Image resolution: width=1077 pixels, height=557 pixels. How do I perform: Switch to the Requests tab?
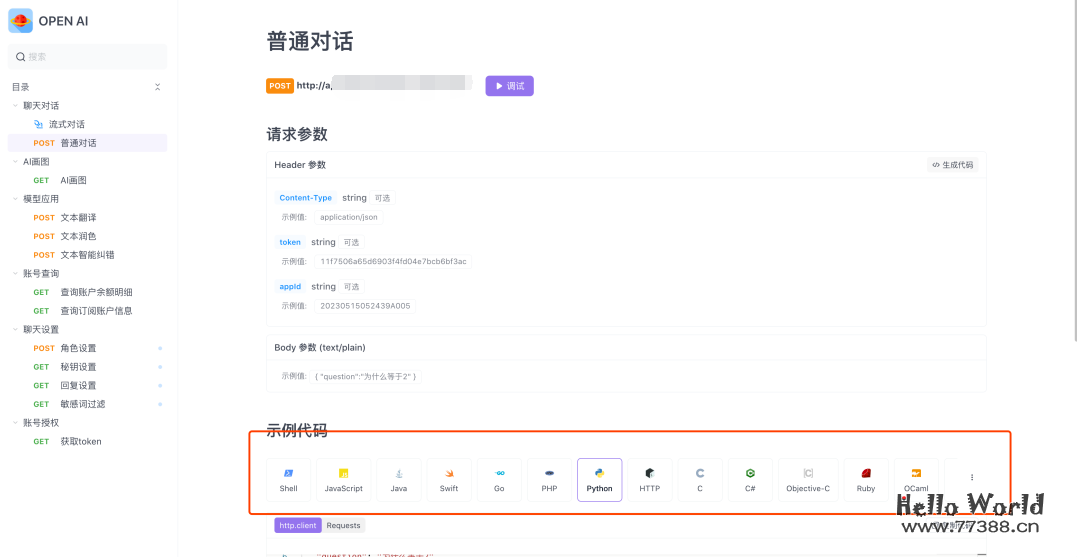click(343, 525)
